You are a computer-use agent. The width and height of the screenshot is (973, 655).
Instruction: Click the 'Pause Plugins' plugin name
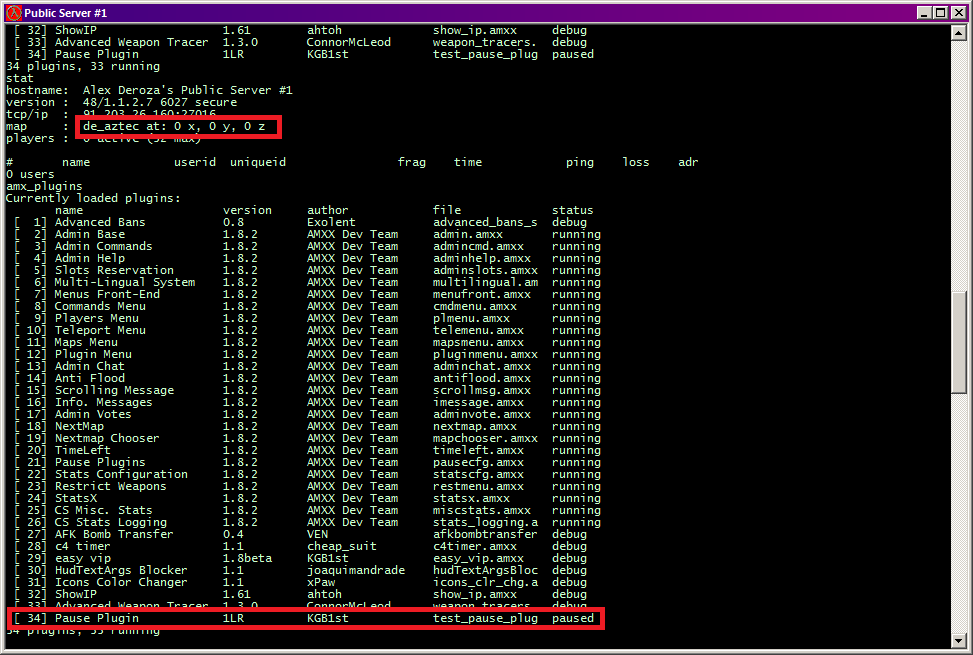[x=100, y=462]
